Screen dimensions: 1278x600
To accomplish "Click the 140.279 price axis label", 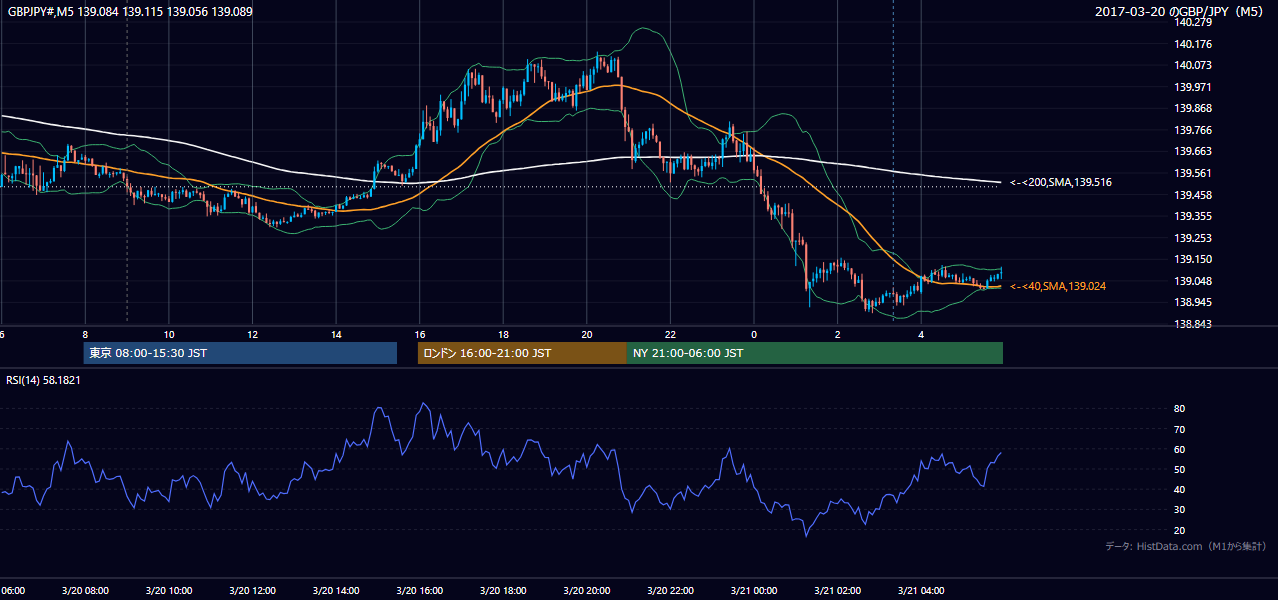I will pyautogui.click(x=1194, y=22).
